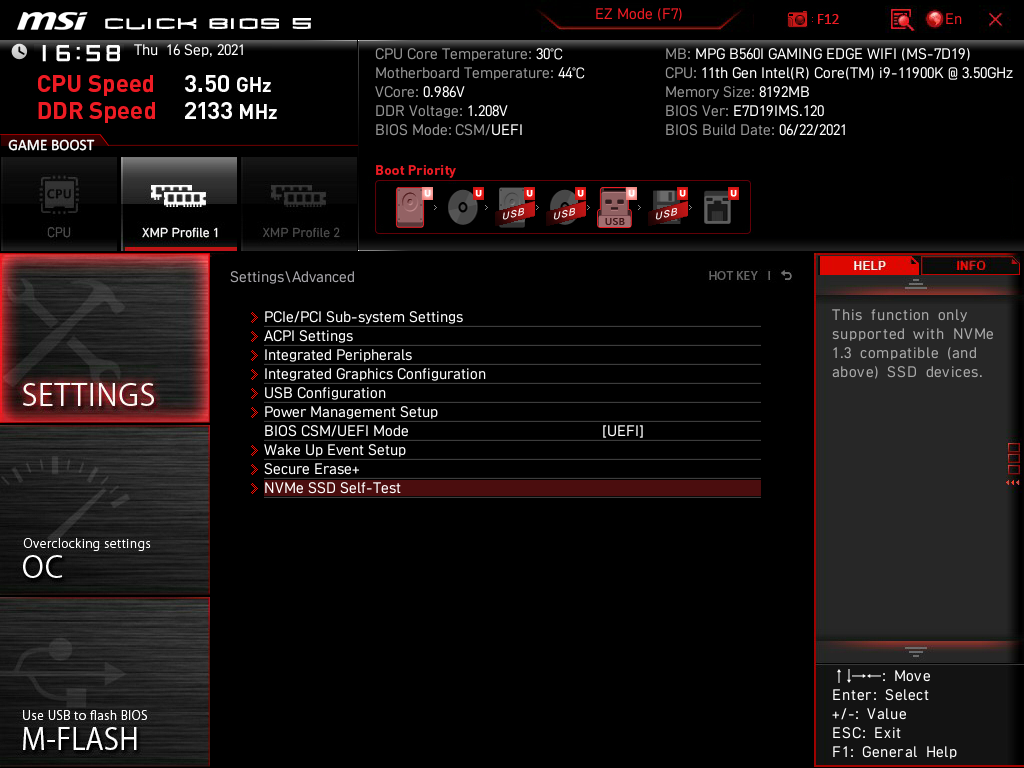Open M-FLASH to flash BIOS
Image resolution: width=1024 pixels, height=768 pixels.
104,682
